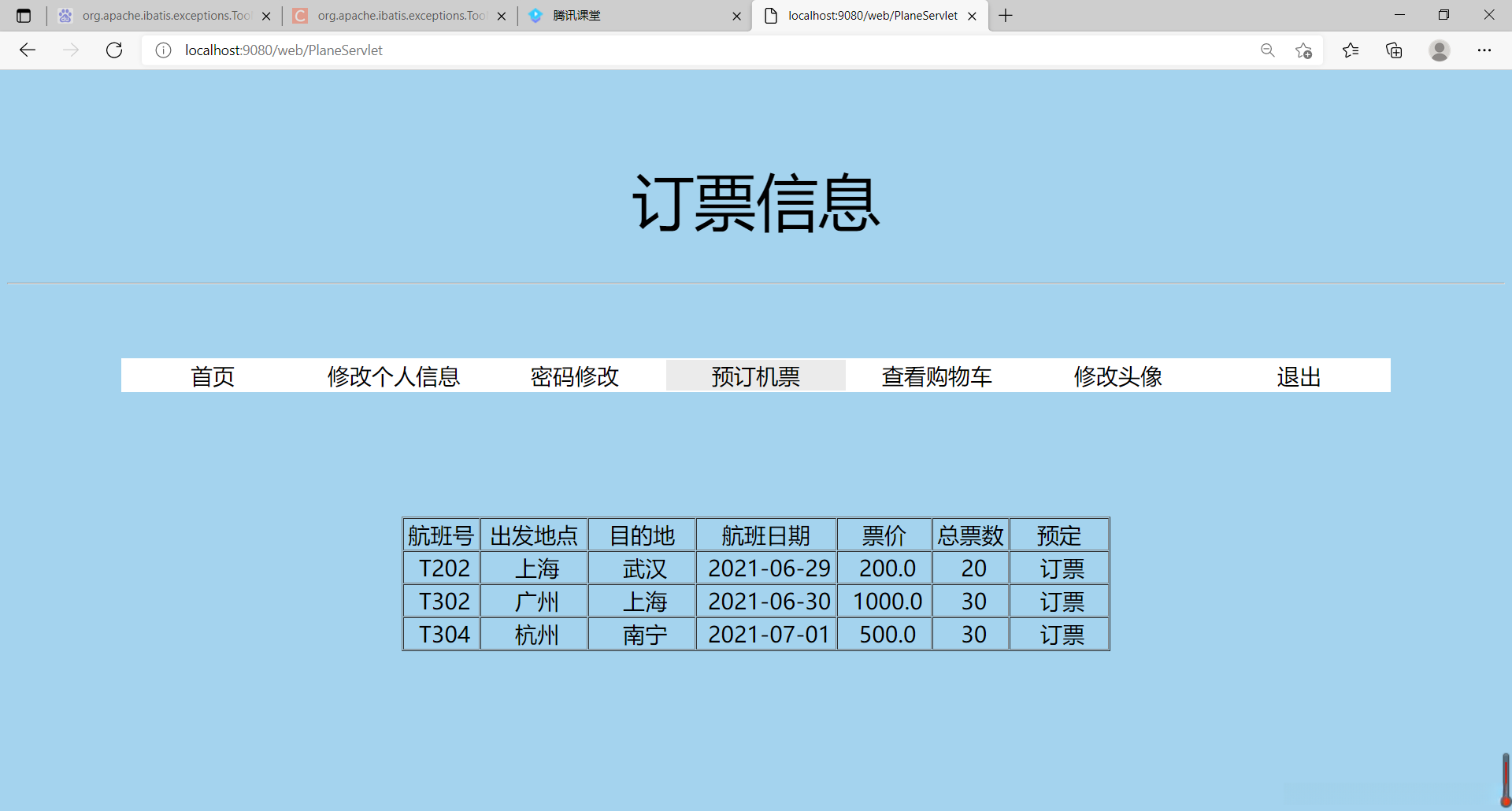1512x811 pixels.
Task: Switch to the first org.apache.ibatis.exceptions tab
Action: pos(165,16)
